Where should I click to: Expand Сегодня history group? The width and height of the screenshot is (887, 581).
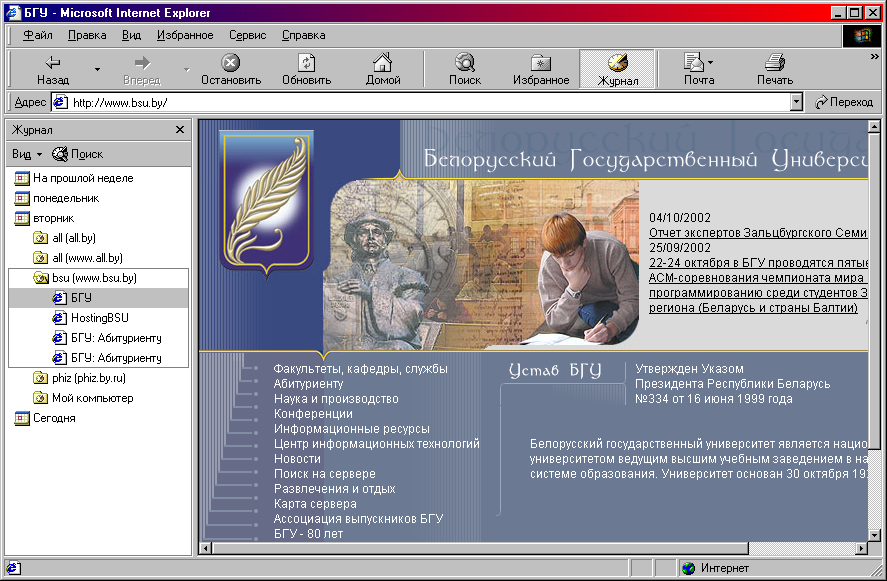(45, 418)
